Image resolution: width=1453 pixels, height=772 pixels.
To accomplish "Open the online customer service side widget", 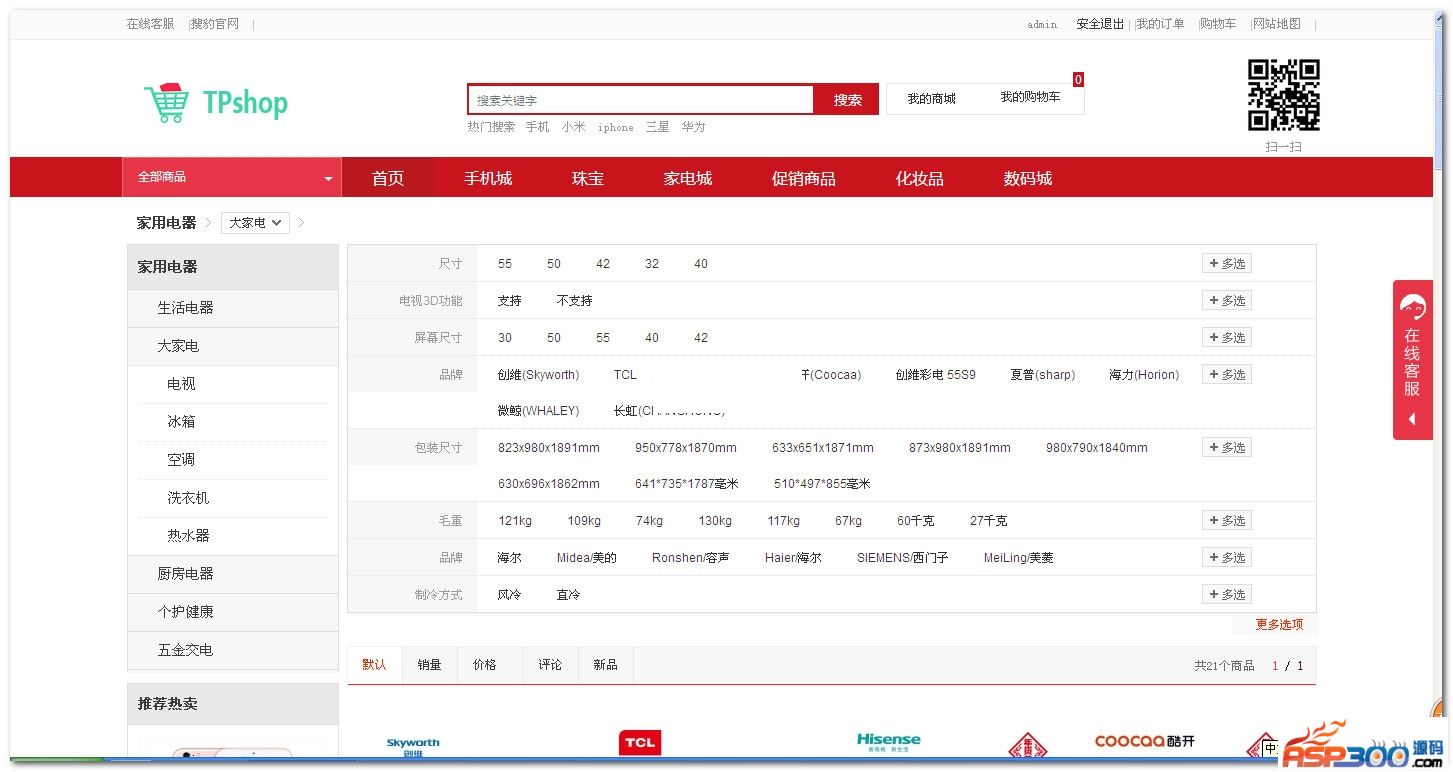I will coord(1411,360).
